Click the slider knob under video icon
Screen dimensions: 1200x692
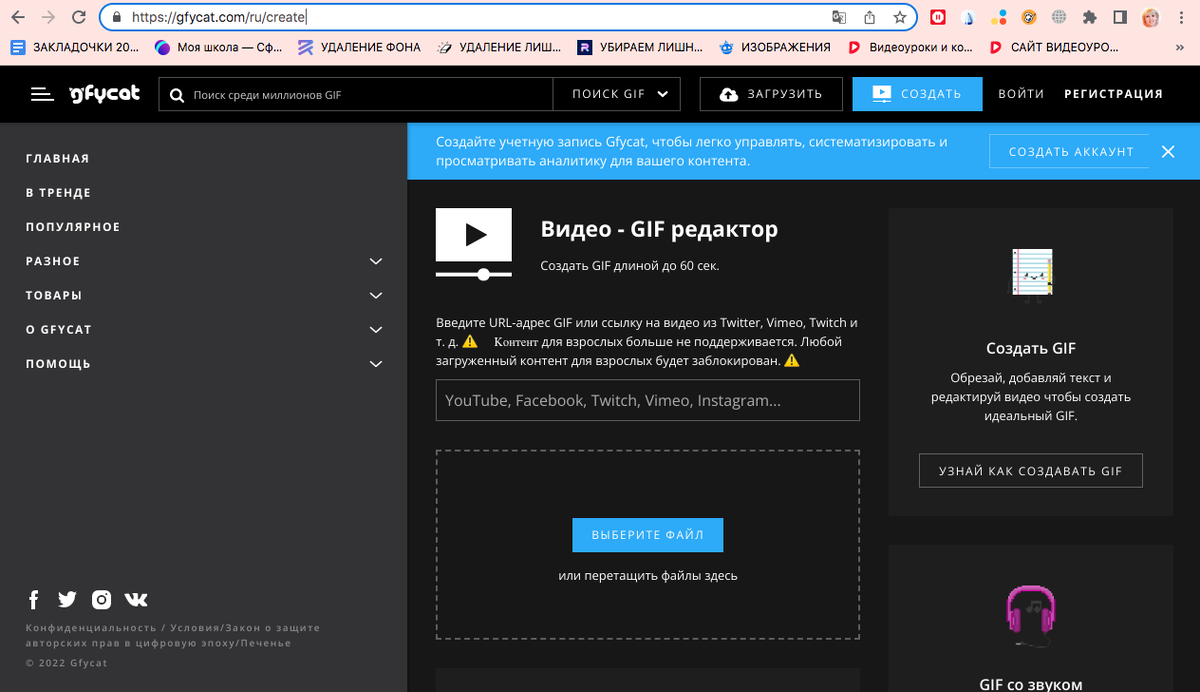pyautogui.click(x=484, y=274)
